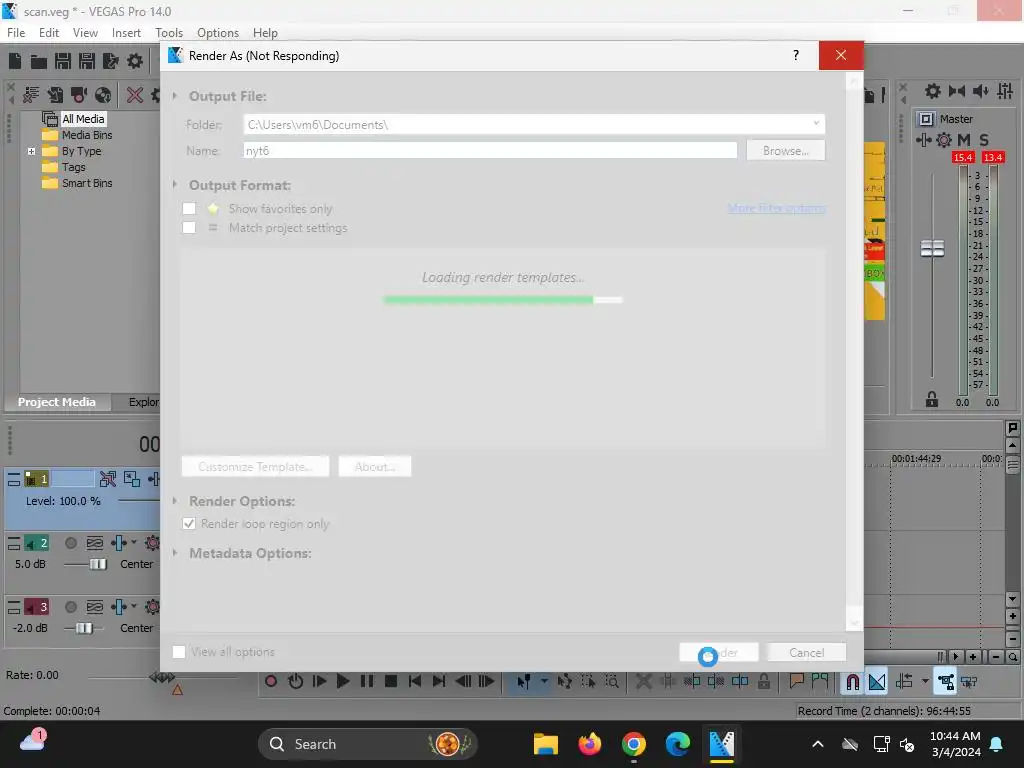The image size is (1024, 768).
Task: Select the Envelope edit tool
Action: [x=565, y=682]
